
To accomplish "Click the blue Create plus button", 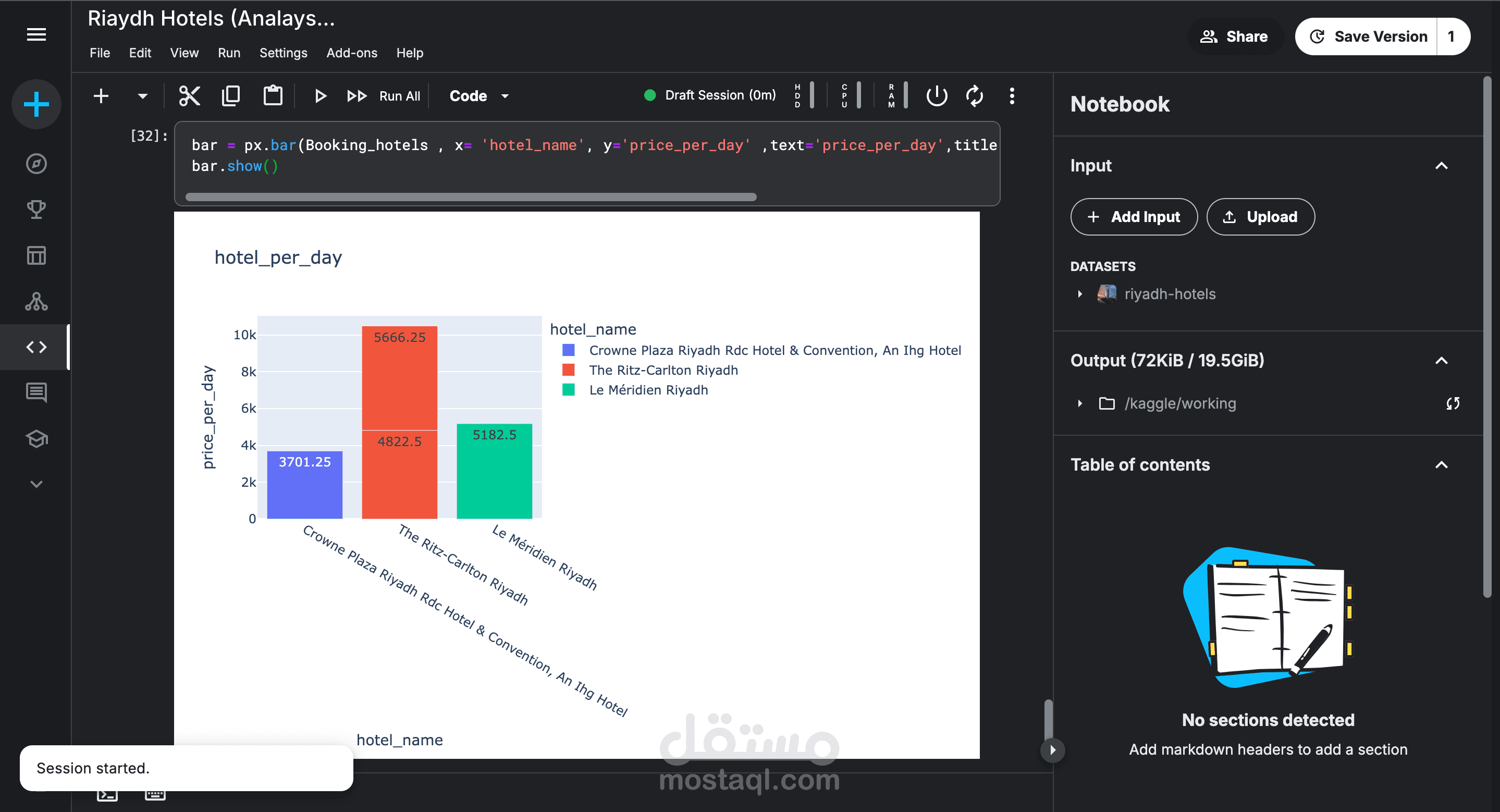I will click(x=36, y=104).
